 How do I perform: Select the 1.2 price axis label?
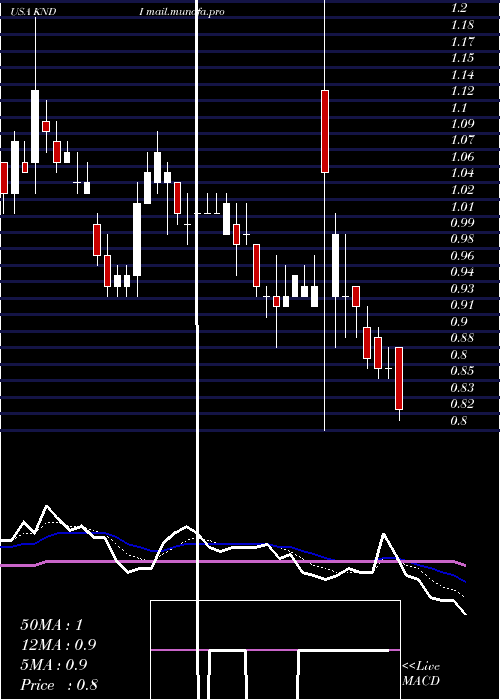tap(459, 8)
